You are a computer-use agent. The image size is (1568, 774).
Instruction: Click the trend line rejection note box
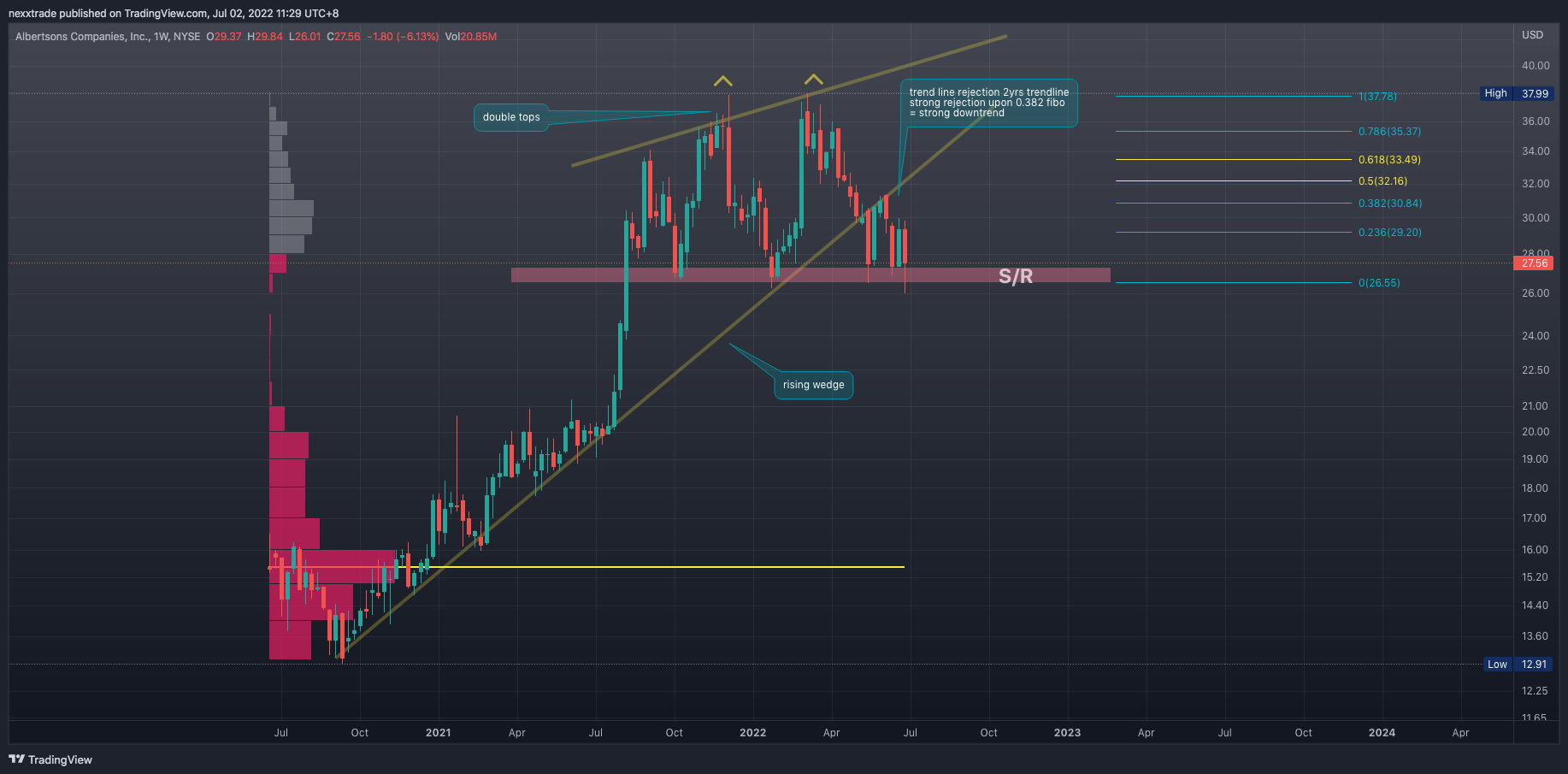(989, 103)
